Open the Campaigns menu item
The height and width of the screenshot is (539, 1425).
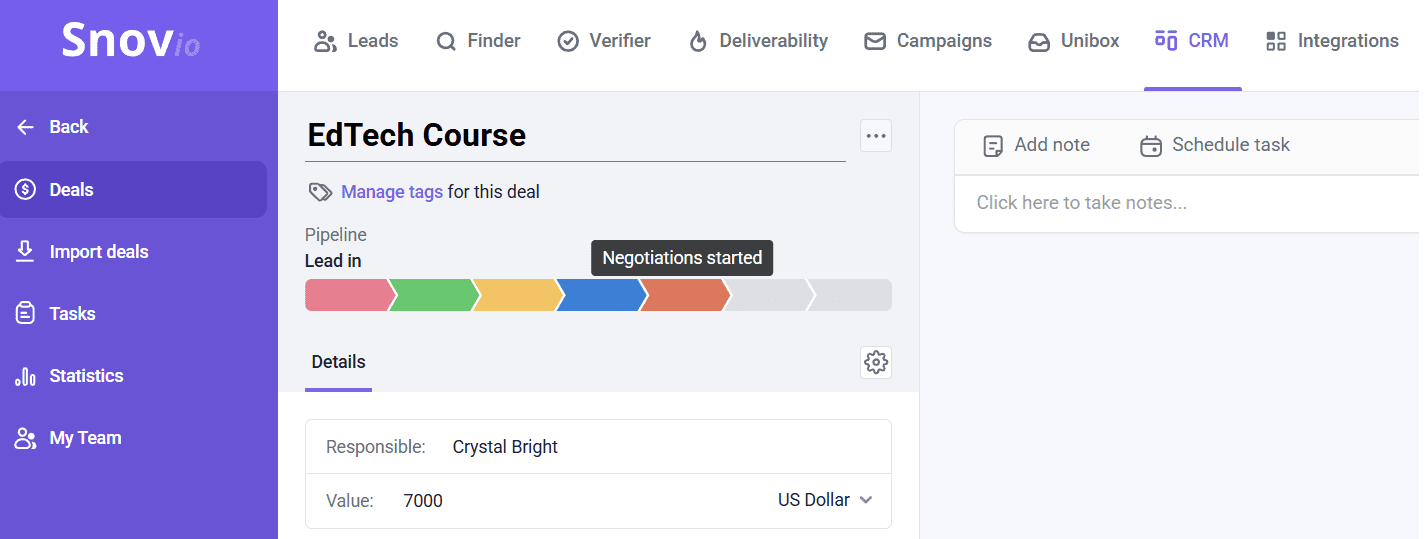(928, 41)
